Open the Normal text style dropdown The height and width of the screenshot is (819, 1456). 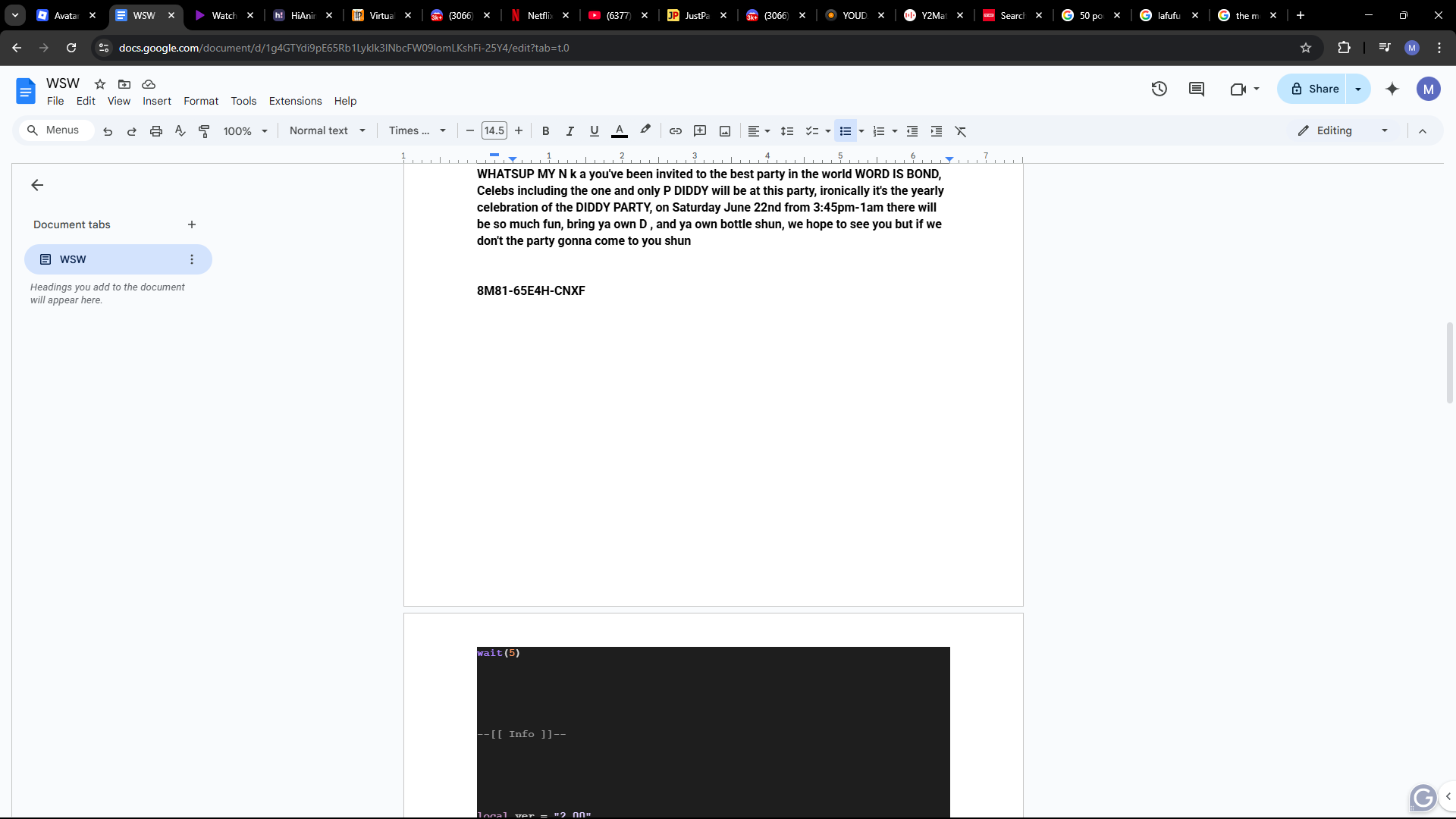[x=328, y=130]
